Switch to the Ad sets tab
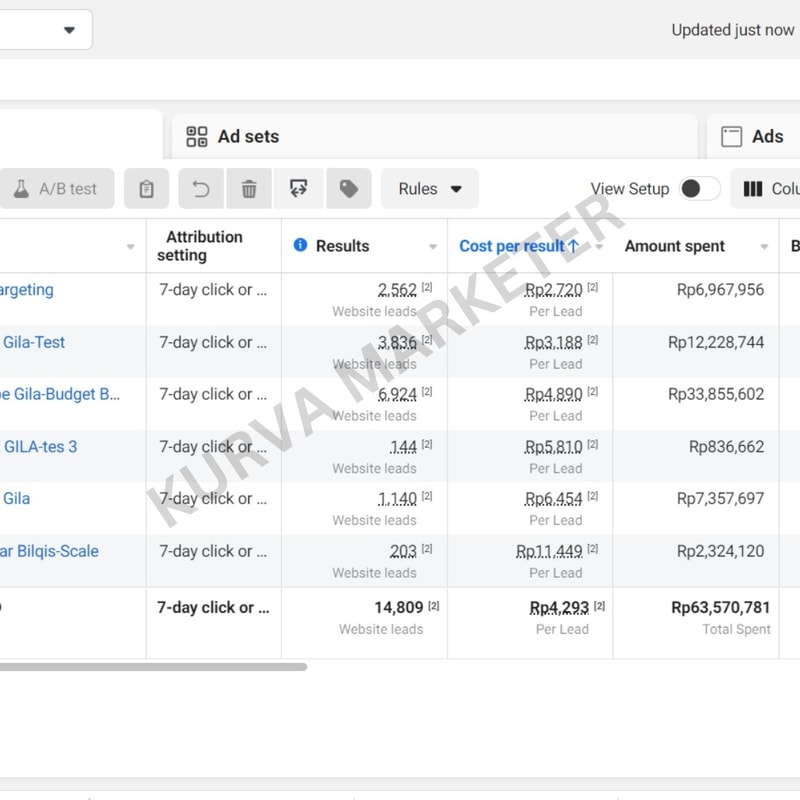800x800 pixels. 435,136
